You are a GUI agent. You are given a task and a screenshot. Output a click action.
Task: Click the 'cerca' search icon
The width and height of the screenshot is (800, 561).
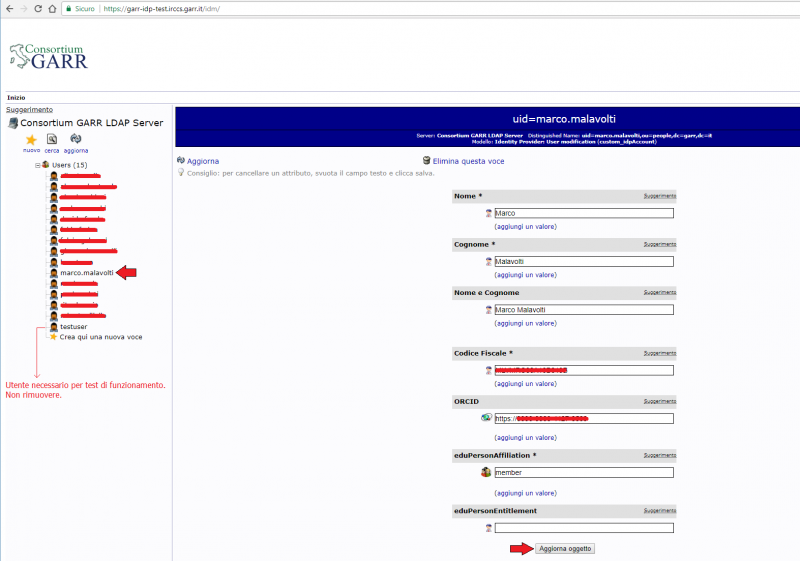(x=51, y=140)
